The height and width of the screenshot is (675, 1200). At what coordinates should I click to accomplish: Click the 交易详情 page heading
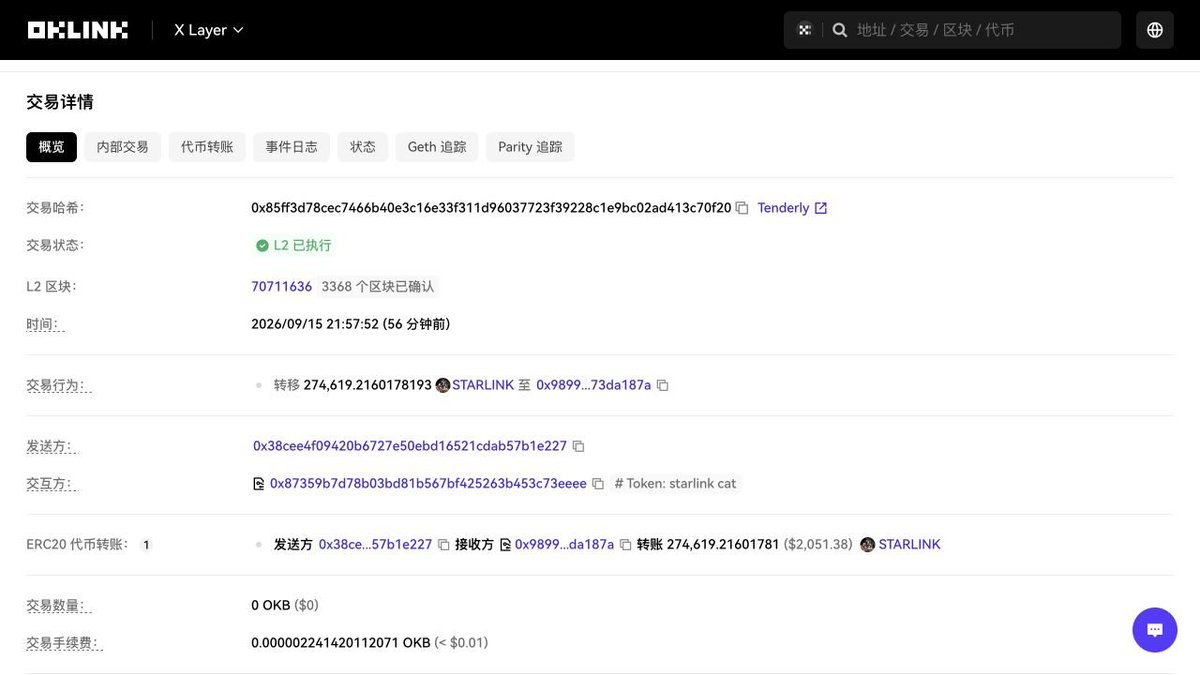[x=60, y=102]
